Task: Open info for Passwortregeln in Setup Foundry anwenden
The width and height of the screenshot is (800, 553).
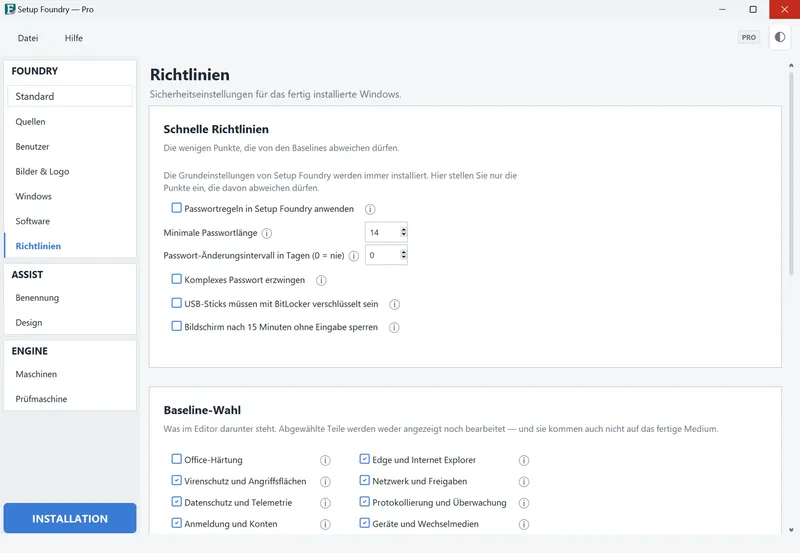Action: 370,209
